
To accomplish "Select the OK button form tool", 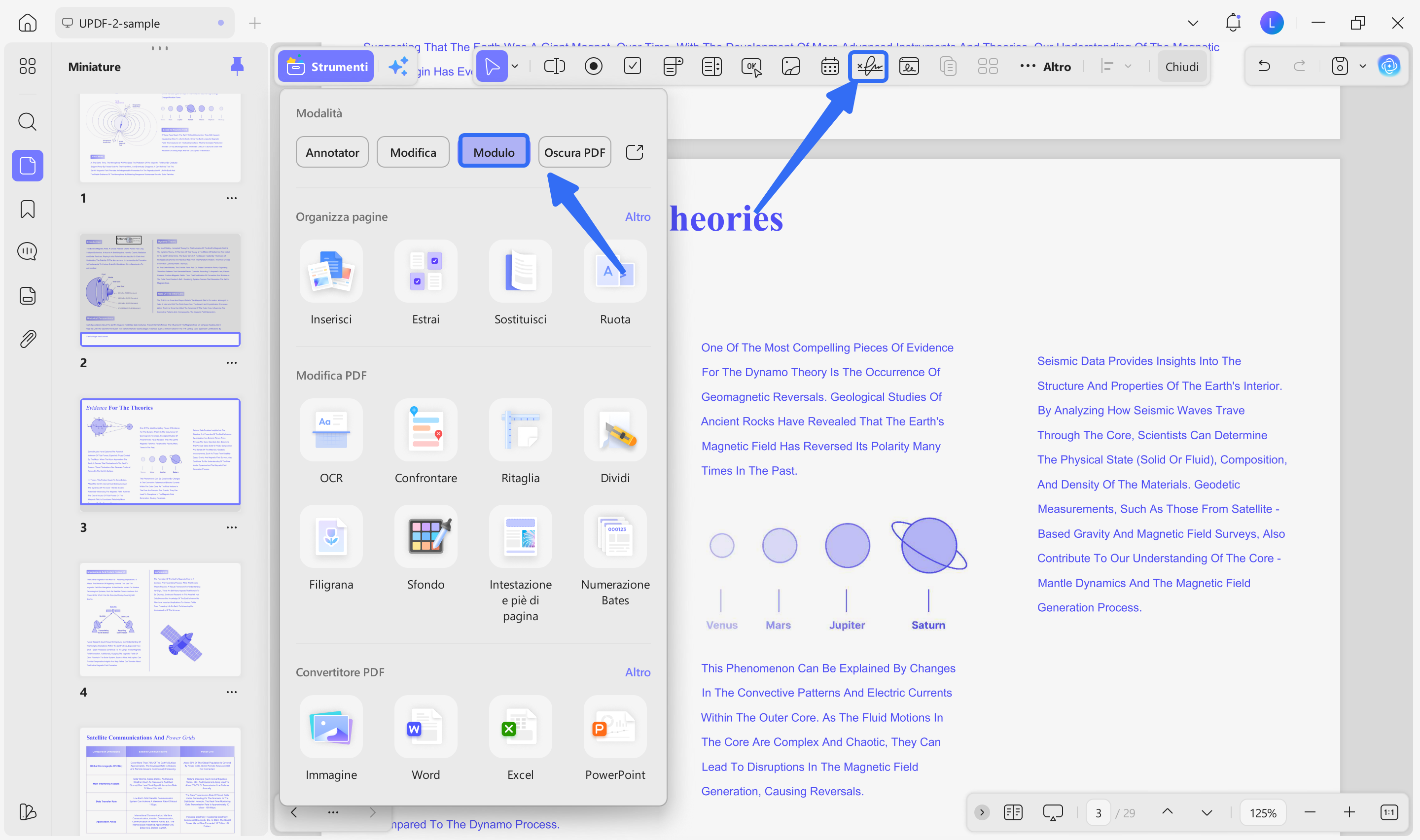I will pos(751,67).
